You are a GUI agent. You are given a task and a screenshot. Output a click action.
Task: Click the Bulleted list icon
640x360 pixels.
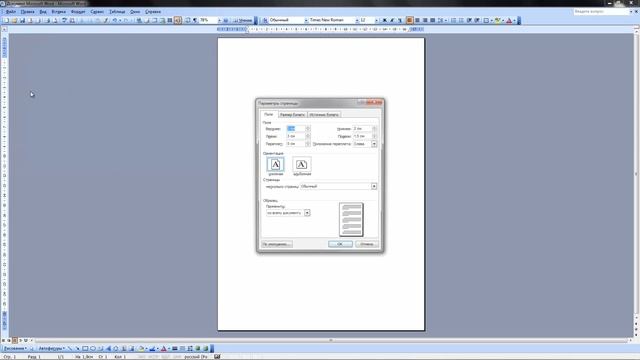(x=461, y=20)
